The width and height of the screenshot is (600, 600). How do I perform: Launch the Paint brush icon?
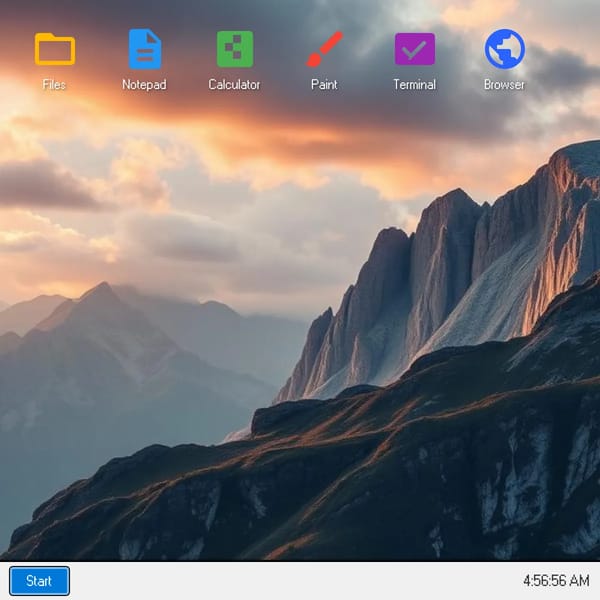[324, 49]
